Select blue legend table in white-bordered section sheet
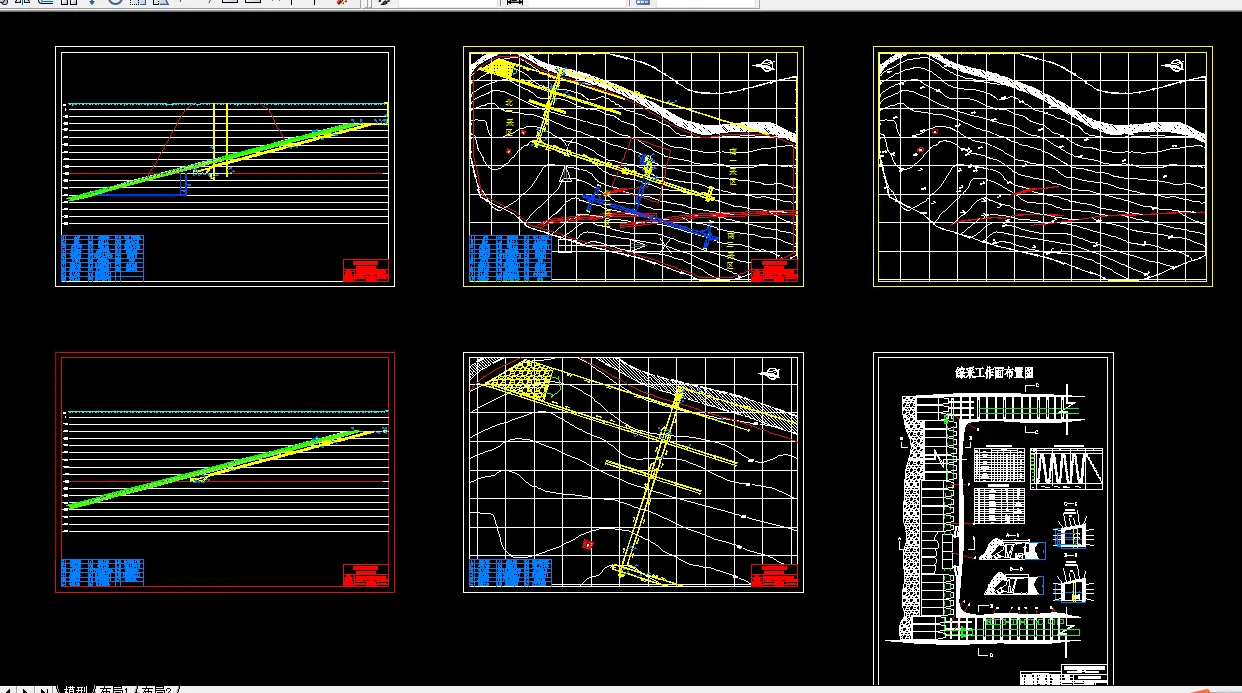1242x693 pixels. [102, 257]
